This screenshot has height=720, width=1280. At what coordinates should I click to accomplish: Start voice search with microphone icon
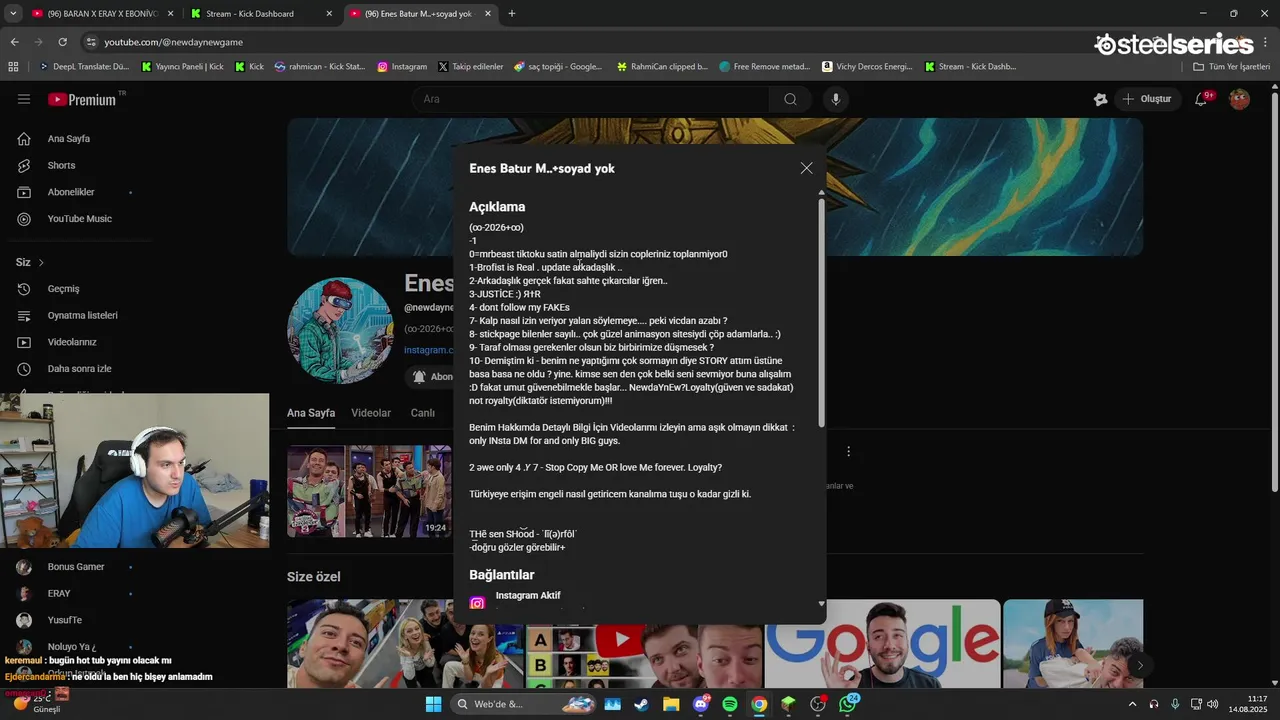836,99
